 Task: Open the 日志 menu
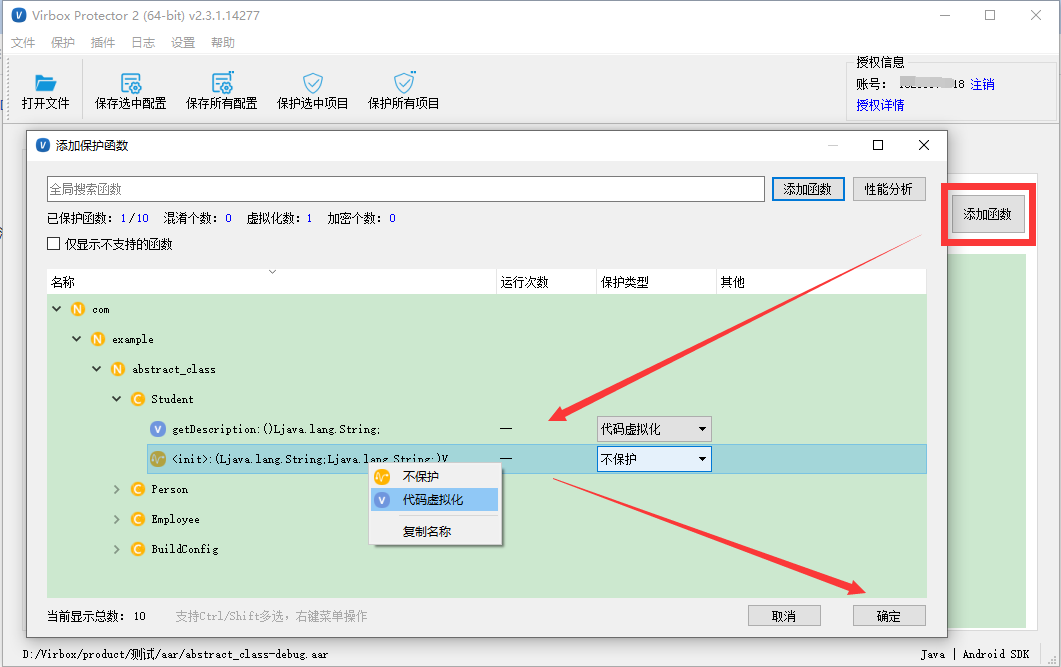pyautogui.click(x=143, y=43)
